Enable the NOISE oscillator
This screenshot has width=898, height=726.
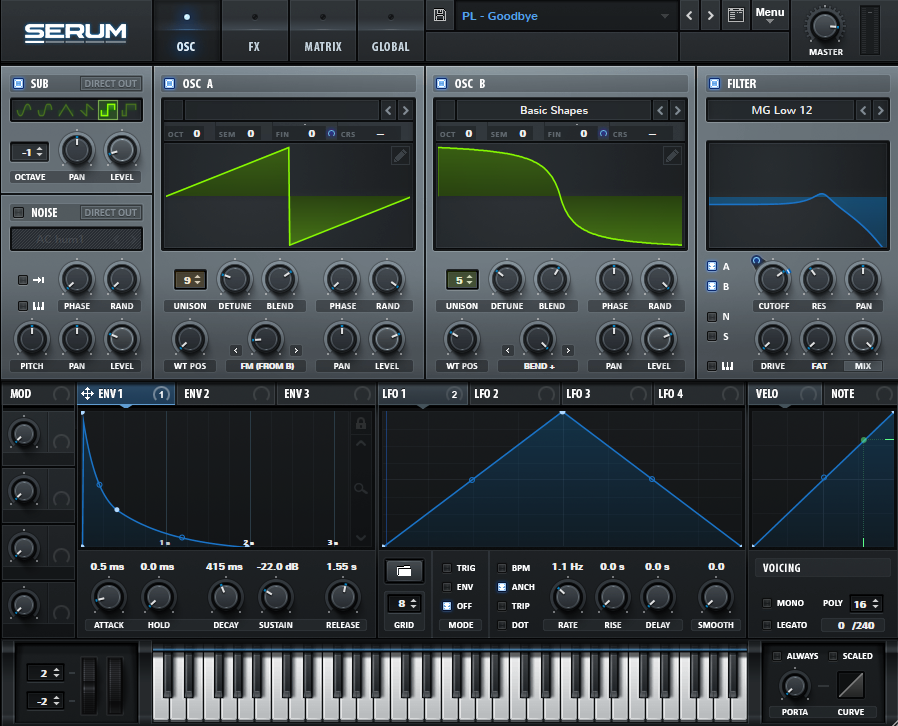(18, 212)
